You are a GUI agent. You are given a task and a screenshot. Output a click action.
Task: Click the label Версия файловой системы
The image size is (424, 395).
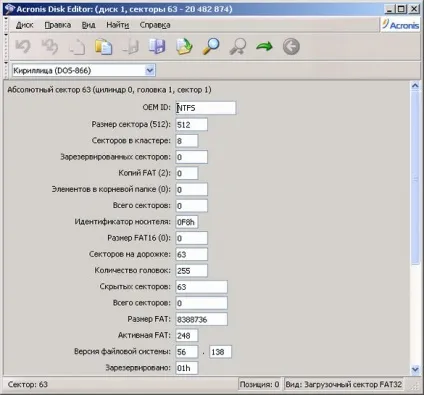[122, 352]
